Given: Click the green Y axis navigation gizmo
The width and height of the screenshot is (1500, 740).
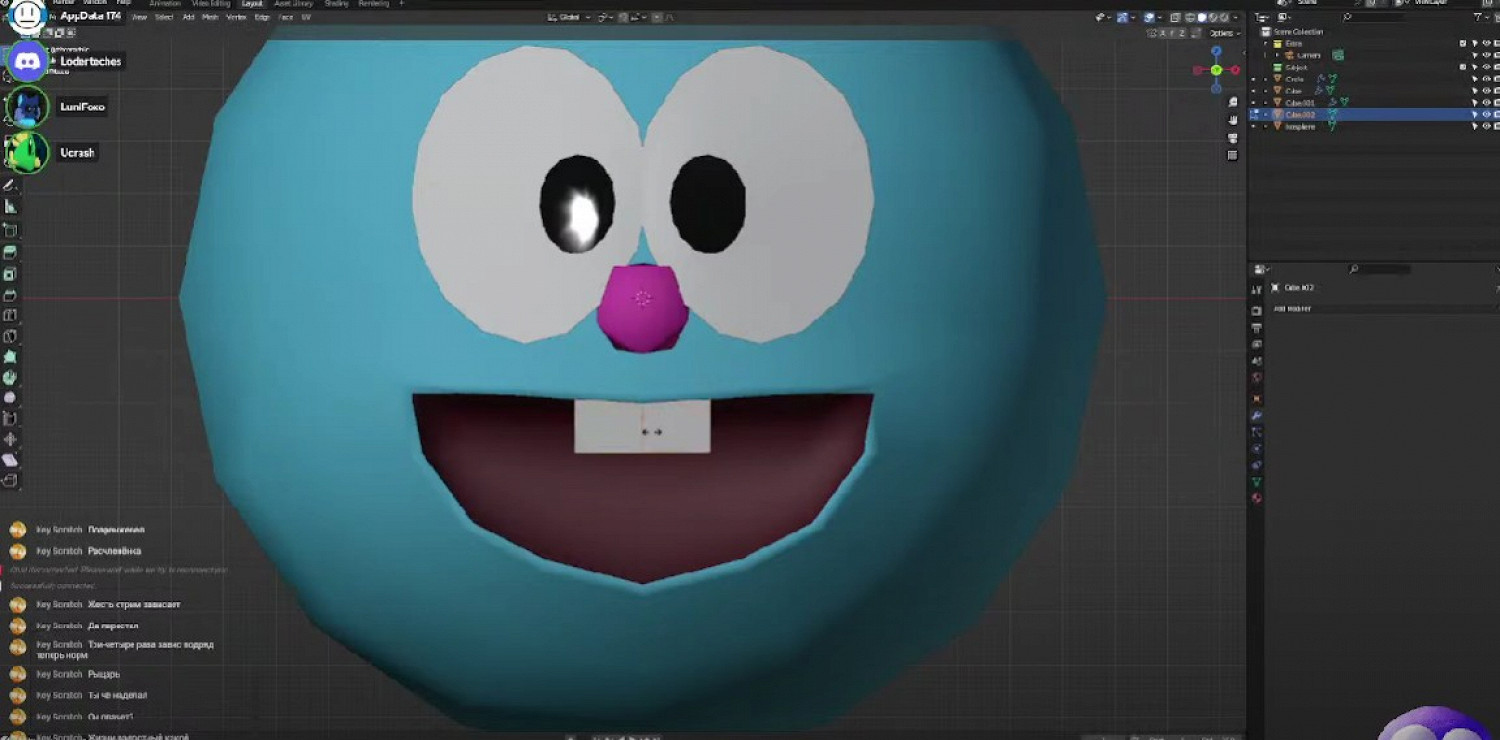Looking at the screenshot, I should coord(1216,70).
